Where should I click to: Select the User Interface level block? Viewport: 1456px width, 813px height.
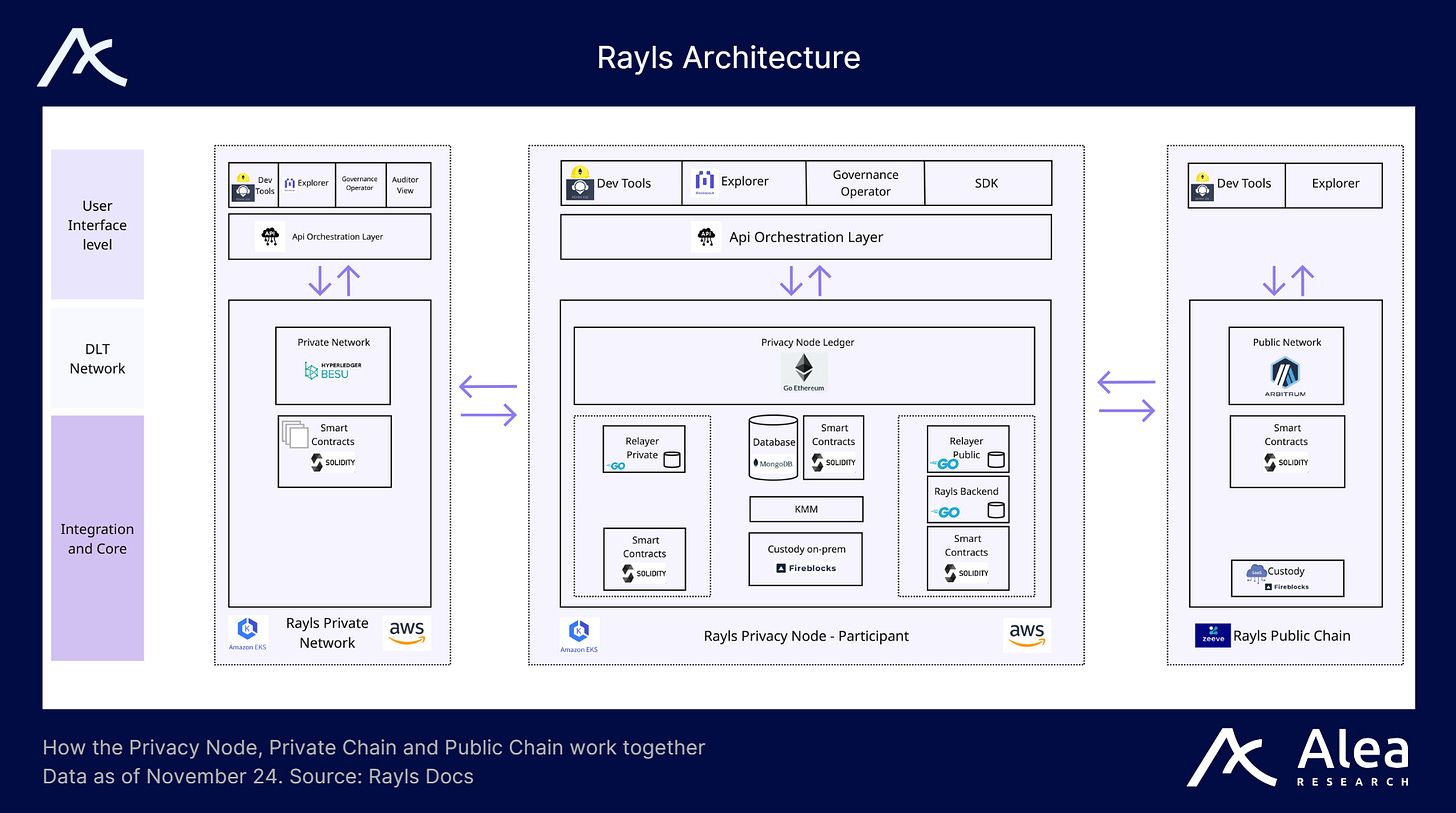(x=97, y=225)
